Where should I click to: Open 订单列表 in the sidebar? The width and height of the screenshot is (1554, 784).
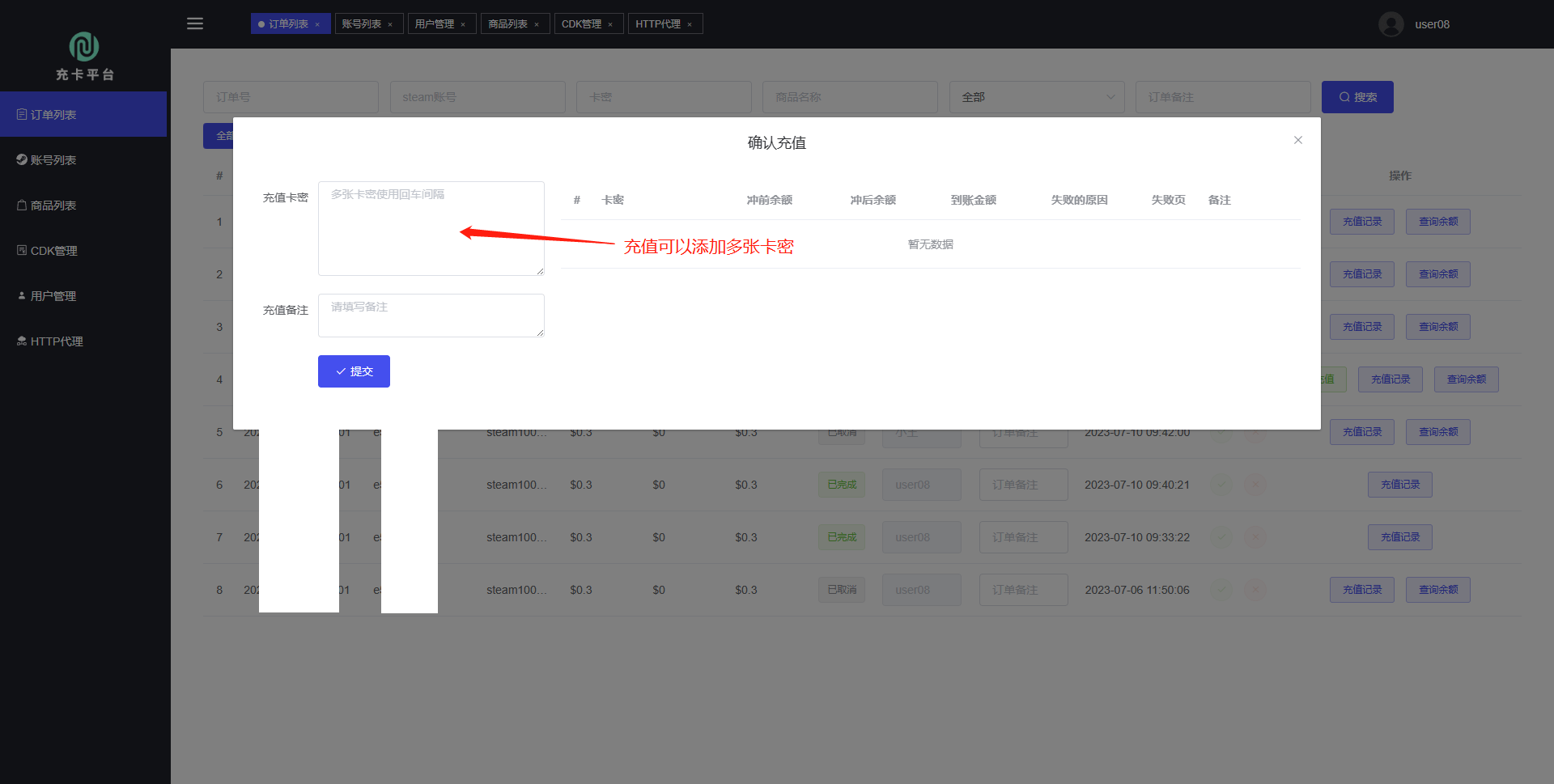click(x=83, y=114)
